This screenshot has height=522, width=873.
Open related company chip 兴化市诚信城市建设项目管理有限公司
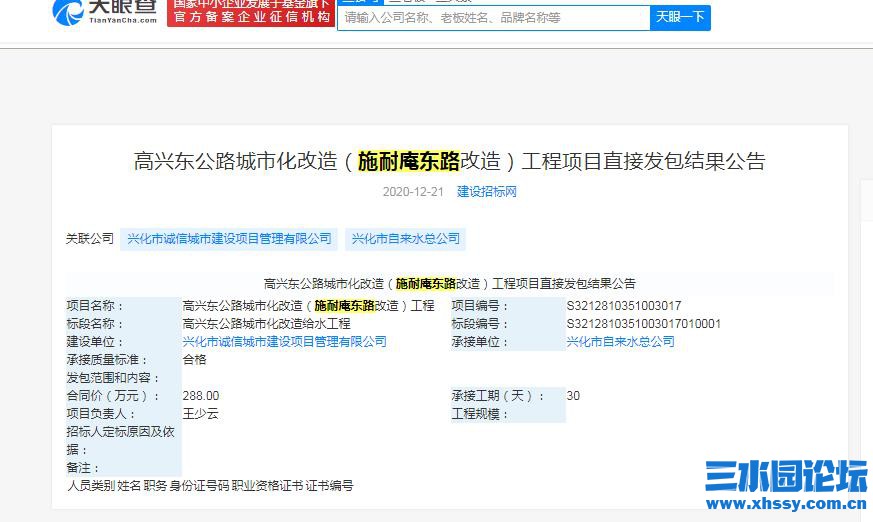(x=229, y=239)
